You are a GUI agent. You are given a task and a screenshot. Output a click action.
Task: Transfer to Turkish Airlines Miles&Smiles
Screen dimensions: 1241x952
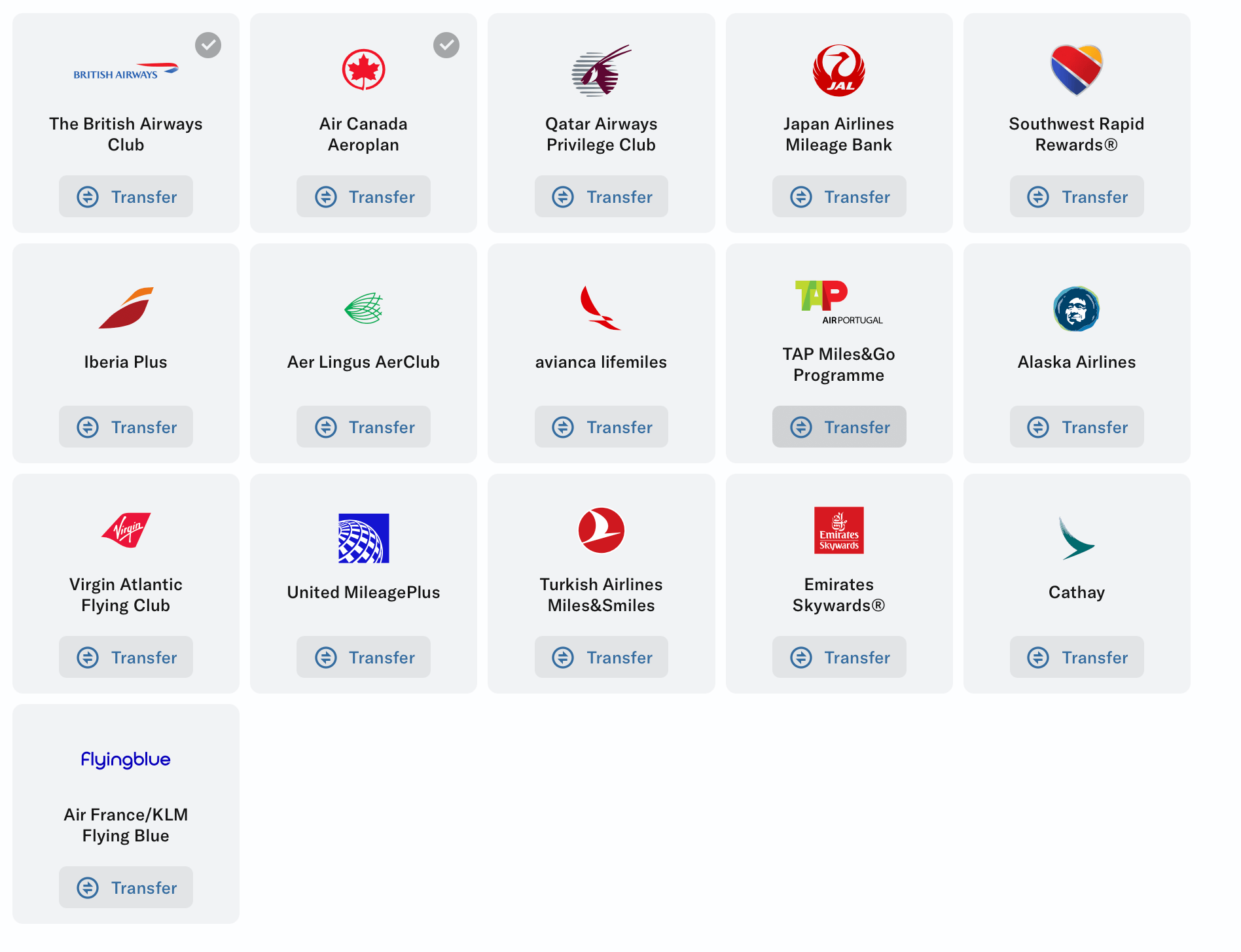tap(601, 657)
